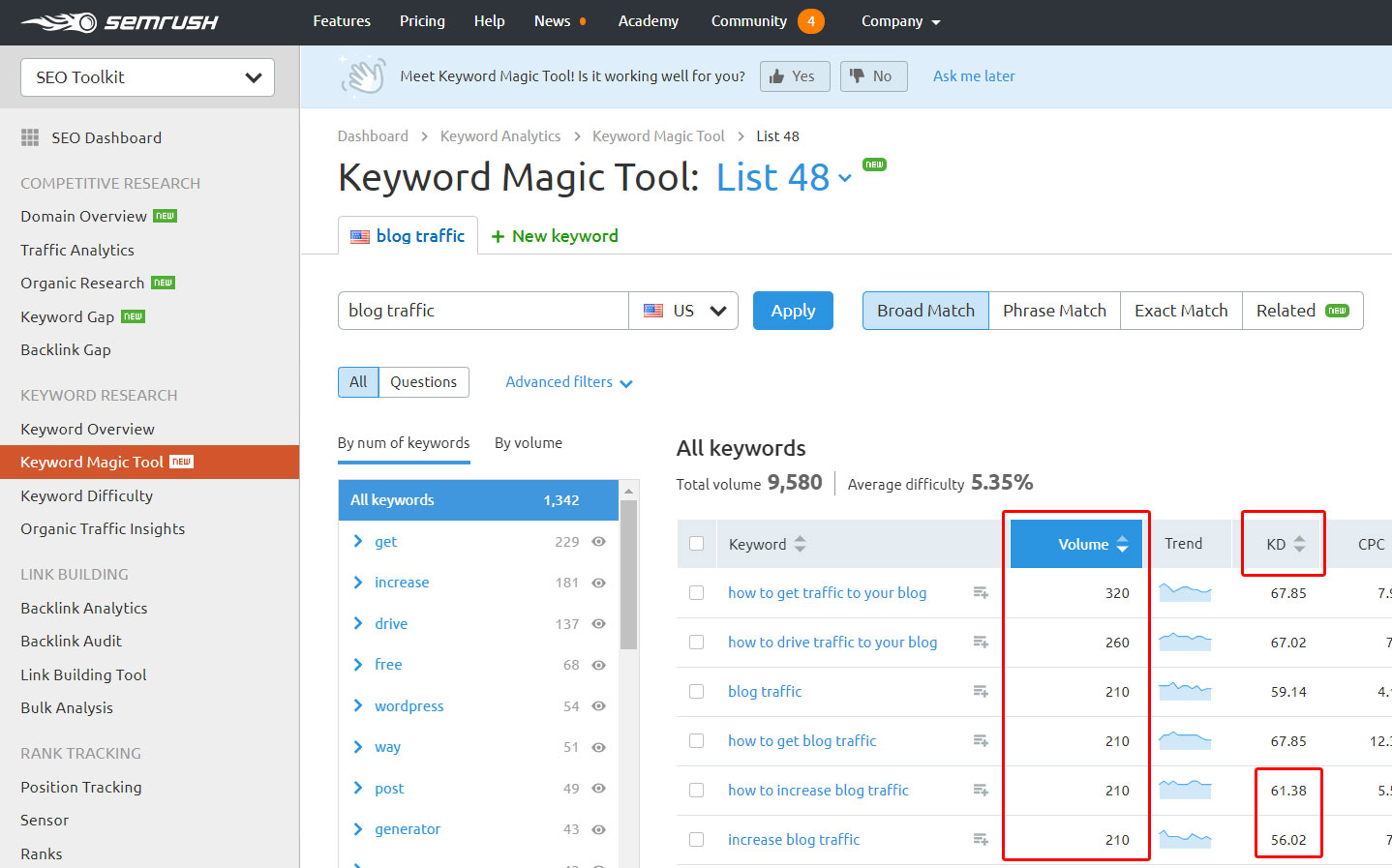Open the SEO Toolkit dropdown
This screenshot has height=868, width=1392.
(147, 77)
